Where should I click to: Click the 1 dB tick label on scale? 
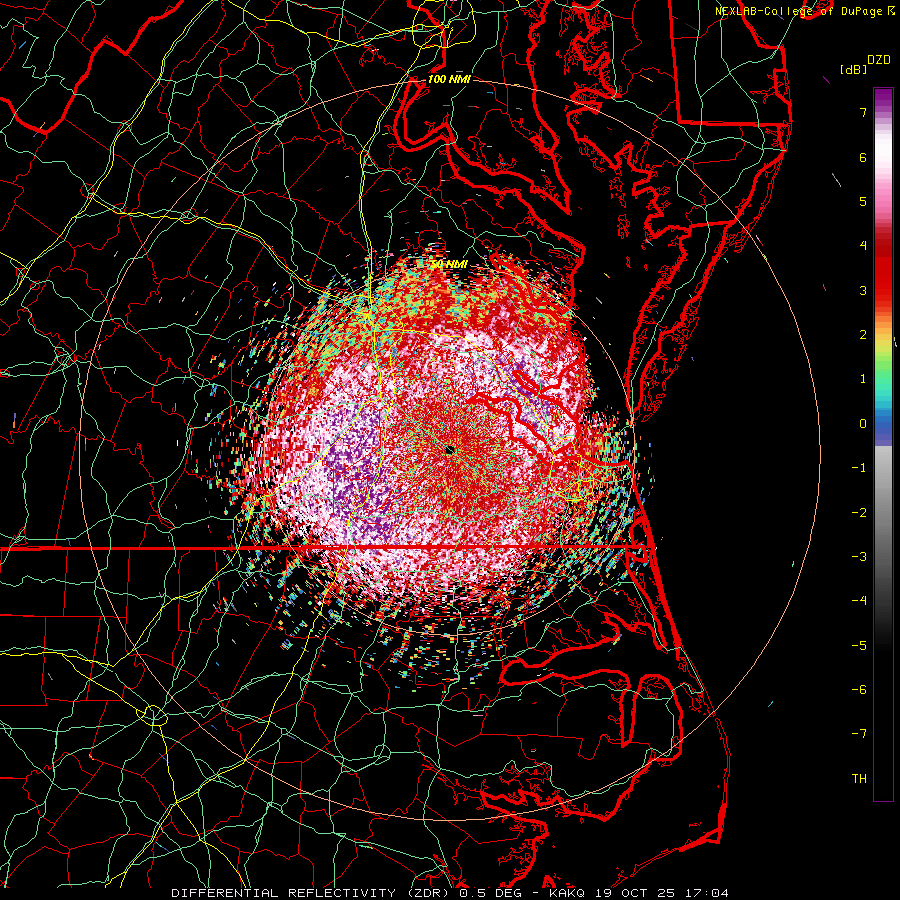point(863,379)
